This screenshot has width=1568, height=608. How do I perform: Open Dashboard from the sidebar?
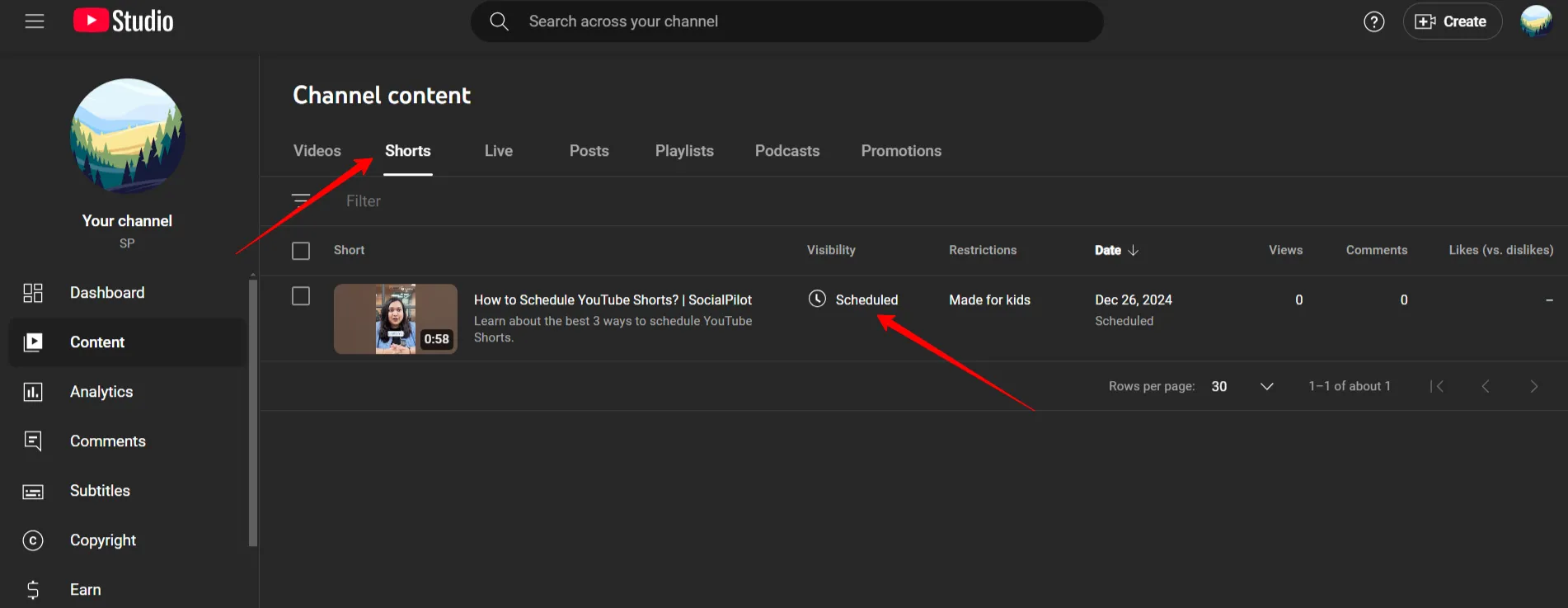click(x=107, y=293)
